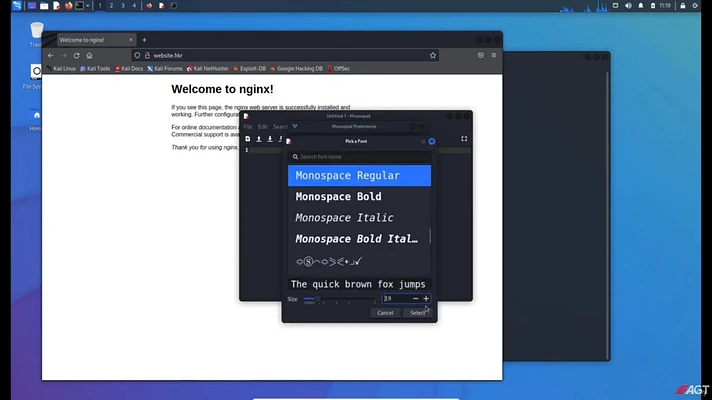Toggle Mousepad fullscreen icon

pos(464,139)
